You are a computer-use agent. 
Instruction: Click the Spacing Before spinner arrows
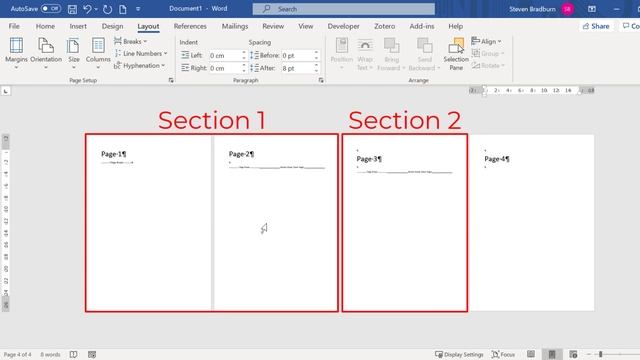316,55
